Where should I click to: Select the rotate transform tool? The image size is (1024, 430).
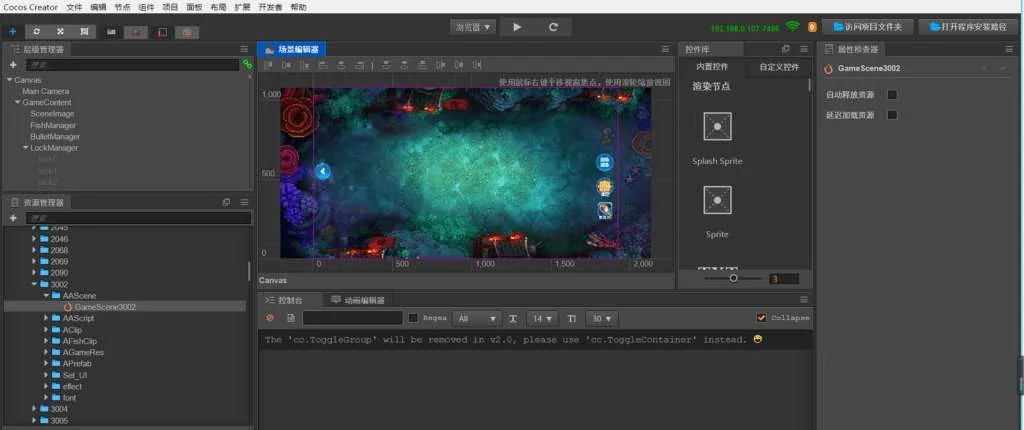pyautogui.click(x=37, y=32)
